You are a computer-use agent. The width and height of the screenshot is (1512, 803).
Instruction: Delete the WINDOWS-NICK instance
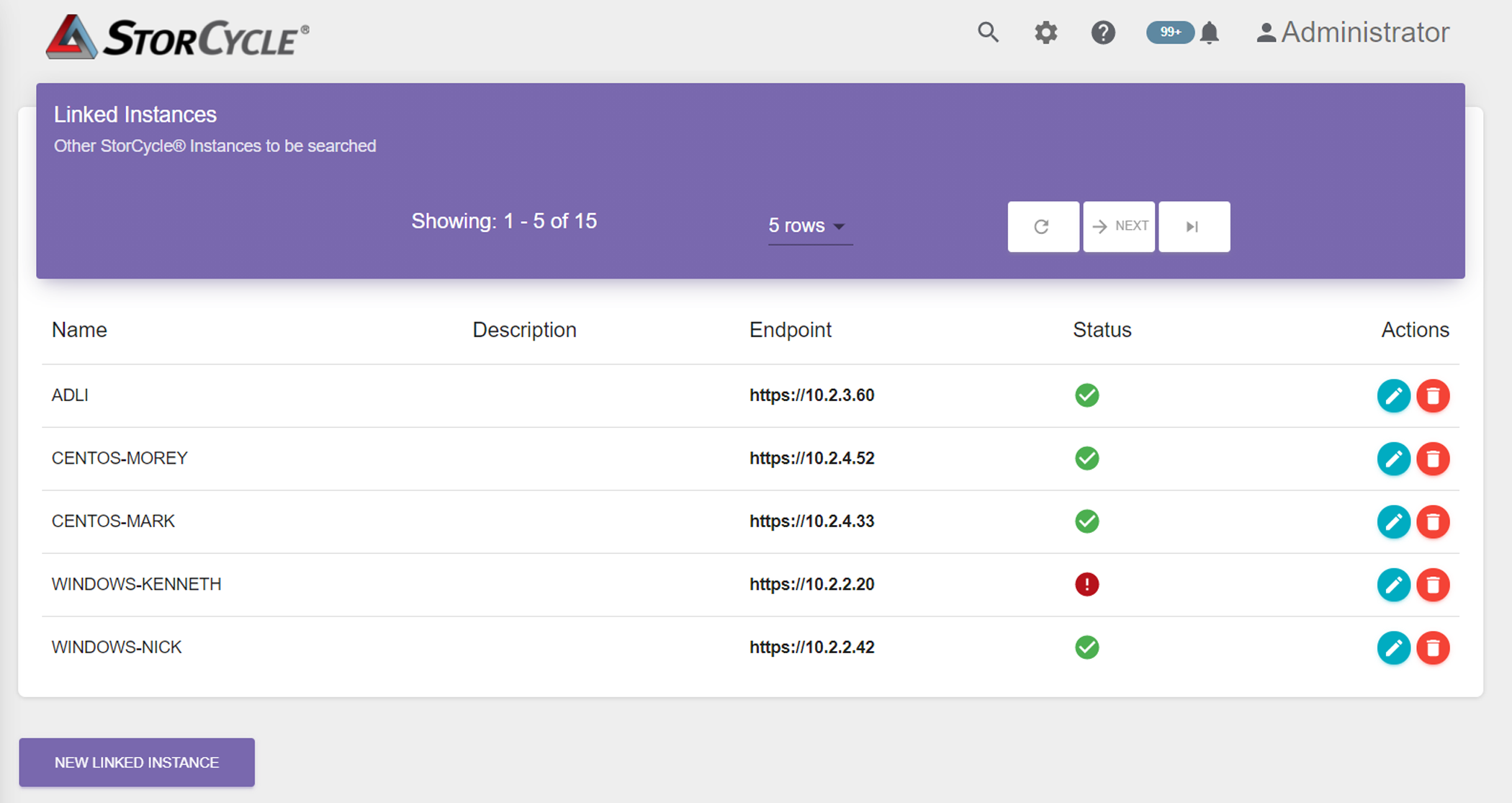(1433, 647)
